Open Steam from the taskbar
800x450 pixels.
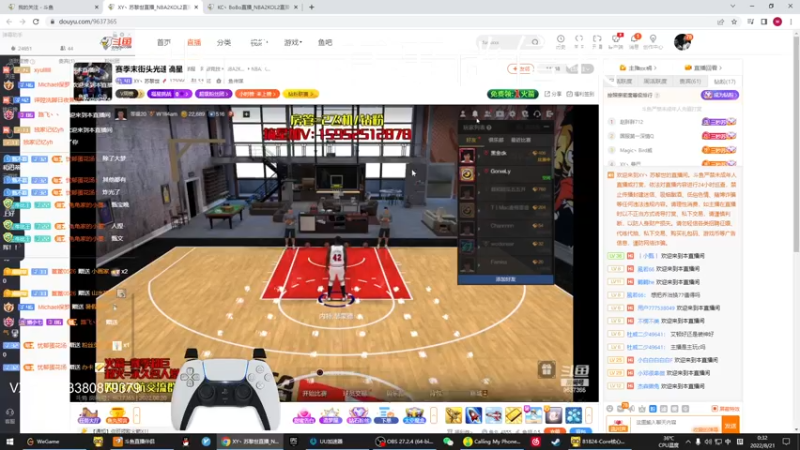[x=555, y=441]
